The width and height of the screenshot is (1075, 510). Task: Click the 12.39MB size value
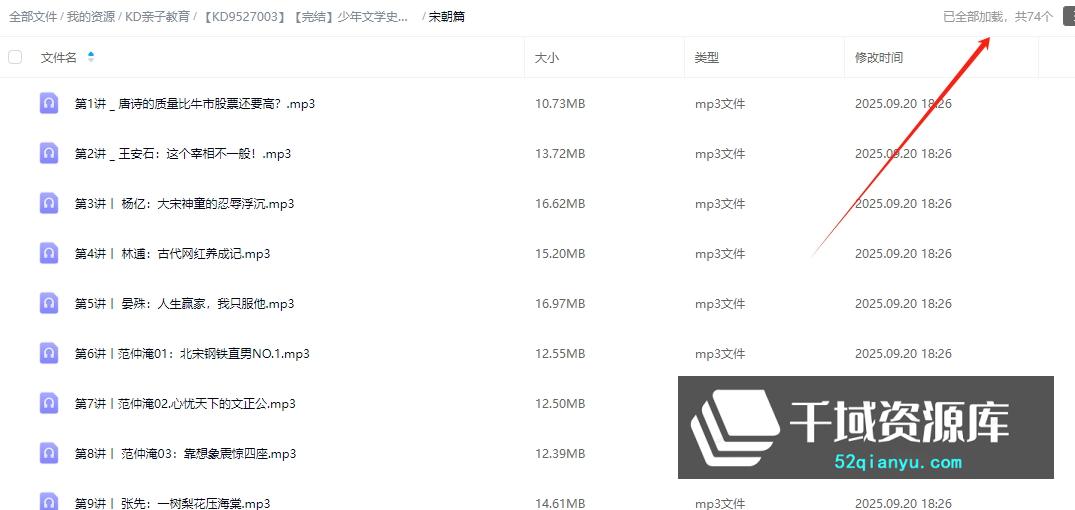560,454
